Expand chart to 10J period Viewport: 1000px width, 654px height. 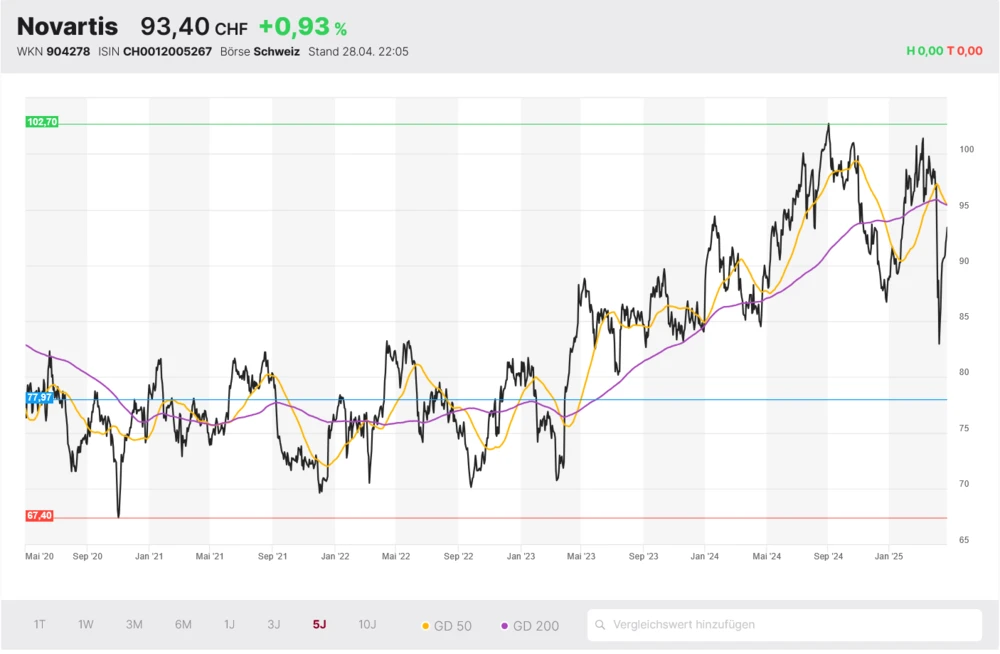[x=367, y=625]
